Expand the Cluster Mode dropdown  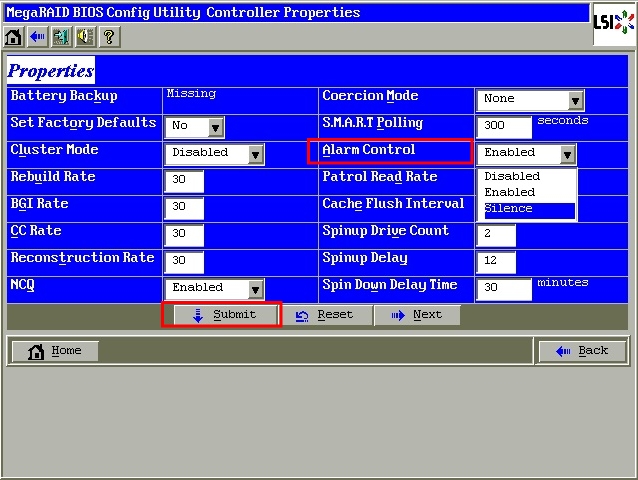pyautogui.click(x=255, y=154)
